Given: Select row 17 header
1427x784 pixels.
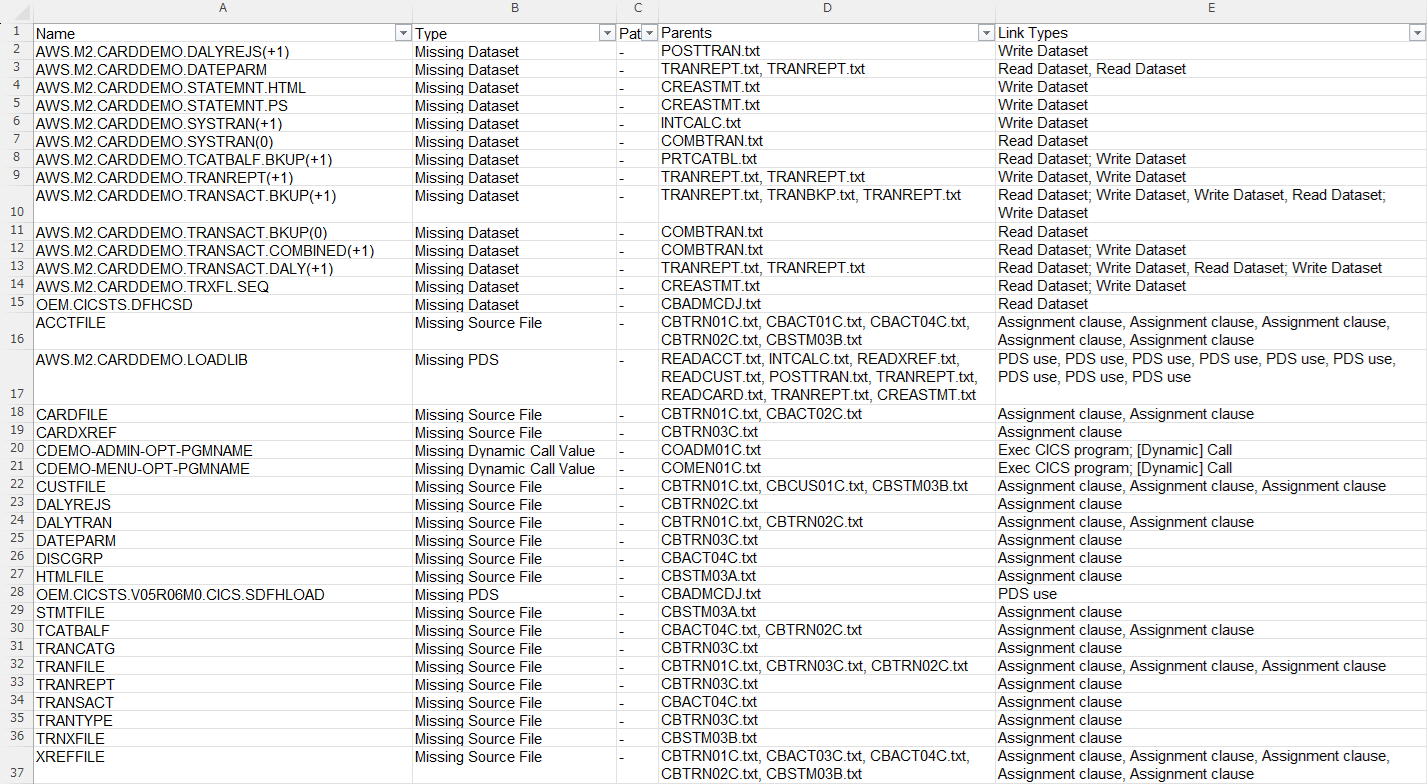Looking at the screenshot, I should click(x=16, y=377).
